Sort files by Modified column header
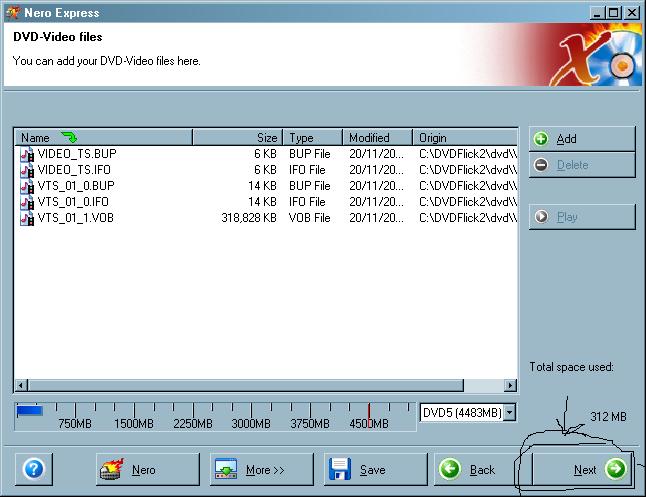The height and width of the screenshot is (497, 646). (377, 137)
